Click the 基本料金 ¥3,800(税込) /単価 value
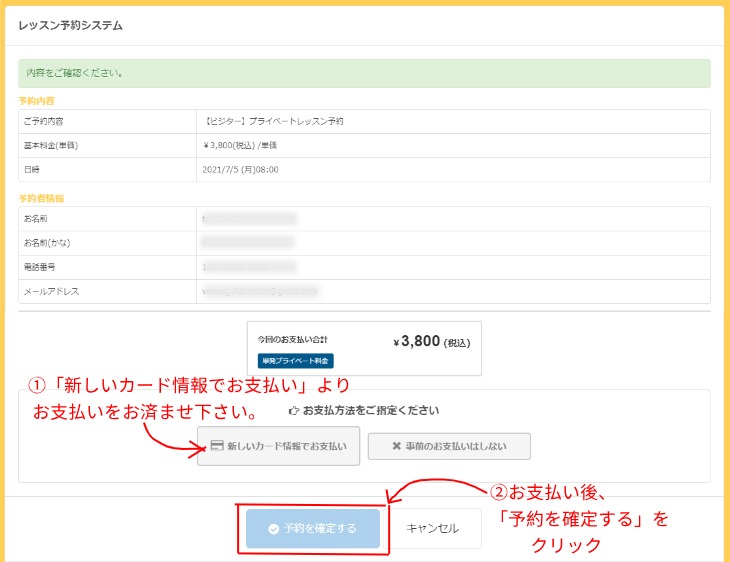Viewport: 730px width, 562px height. (242, 145)
